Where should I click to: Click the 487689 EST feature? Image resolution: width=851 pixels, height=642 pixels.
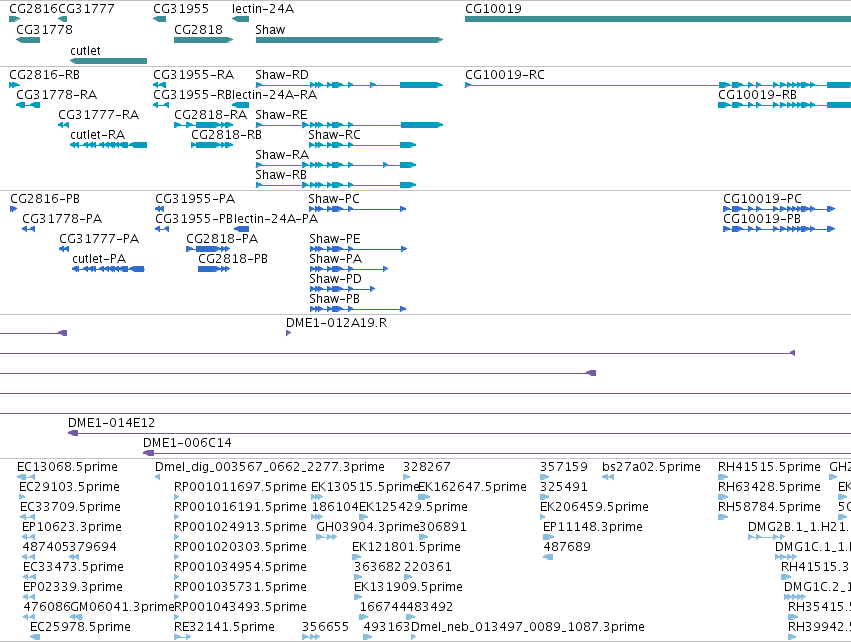pyautogui.click(x=548, y=557)
